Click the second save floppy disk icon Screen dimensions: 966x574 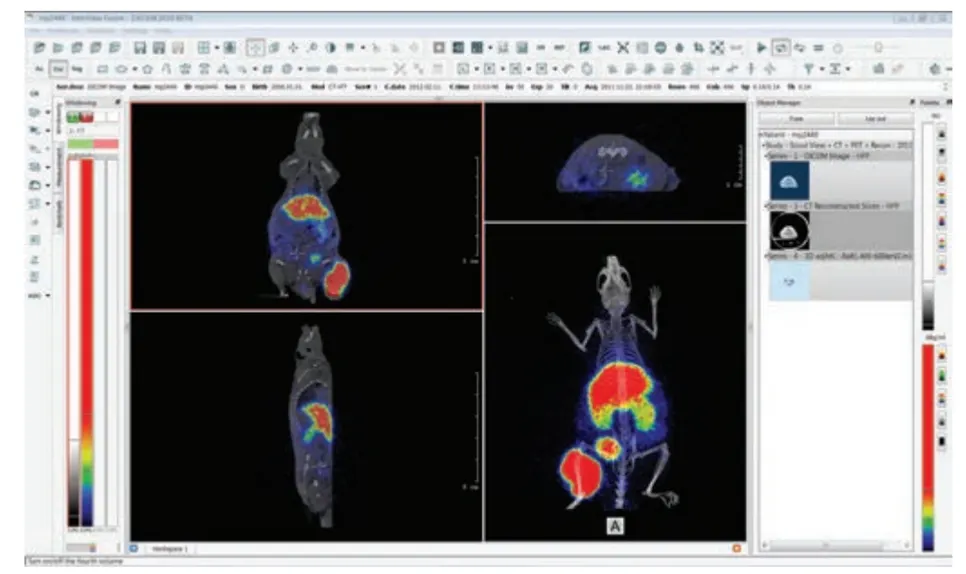pos(159,47)
